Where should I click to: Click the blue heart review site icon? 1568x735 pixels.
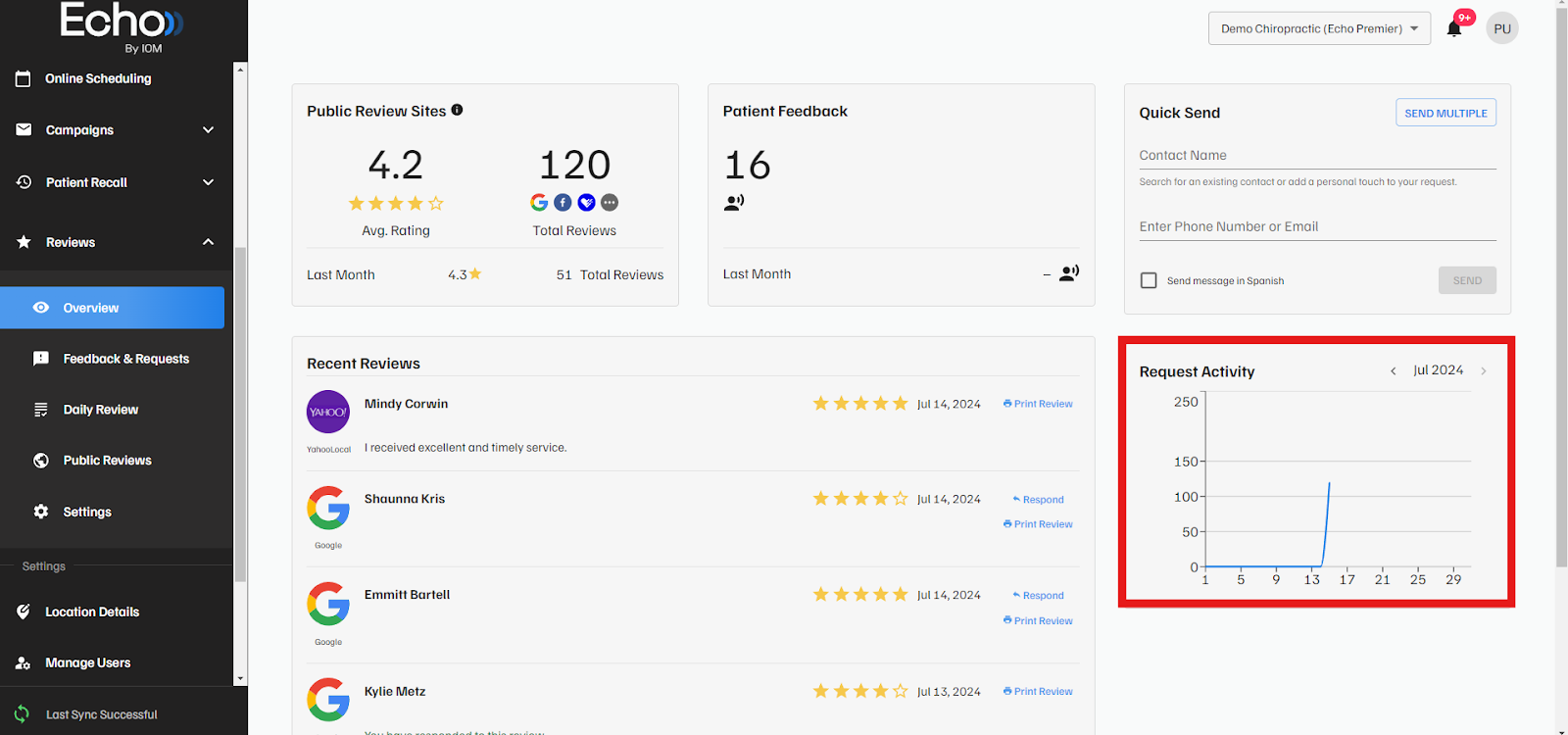pos(586,202)
